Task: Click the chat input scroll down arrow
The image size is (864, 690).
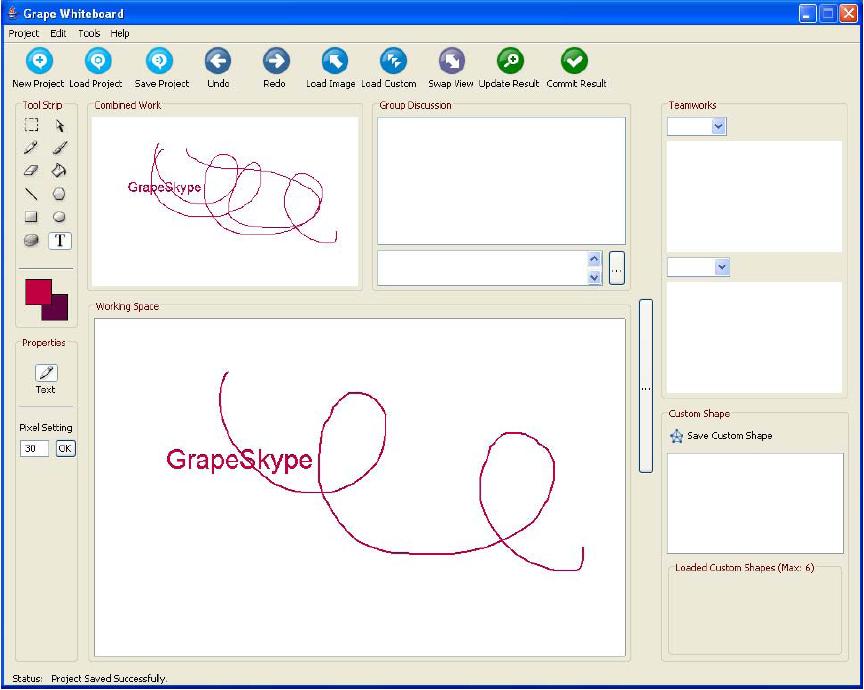Action: tap(594, 277)
